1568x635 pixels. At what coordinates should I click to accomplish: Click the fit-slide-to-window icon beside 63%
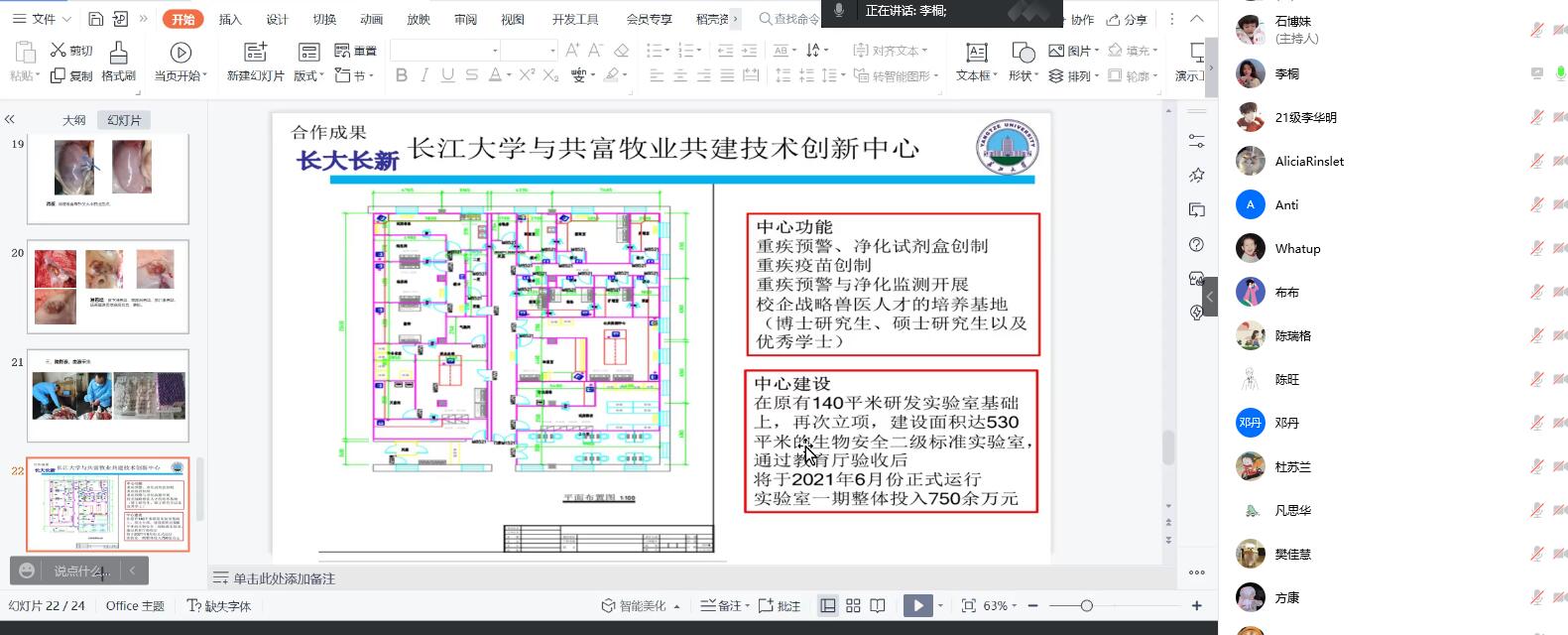tap(968, 605)
